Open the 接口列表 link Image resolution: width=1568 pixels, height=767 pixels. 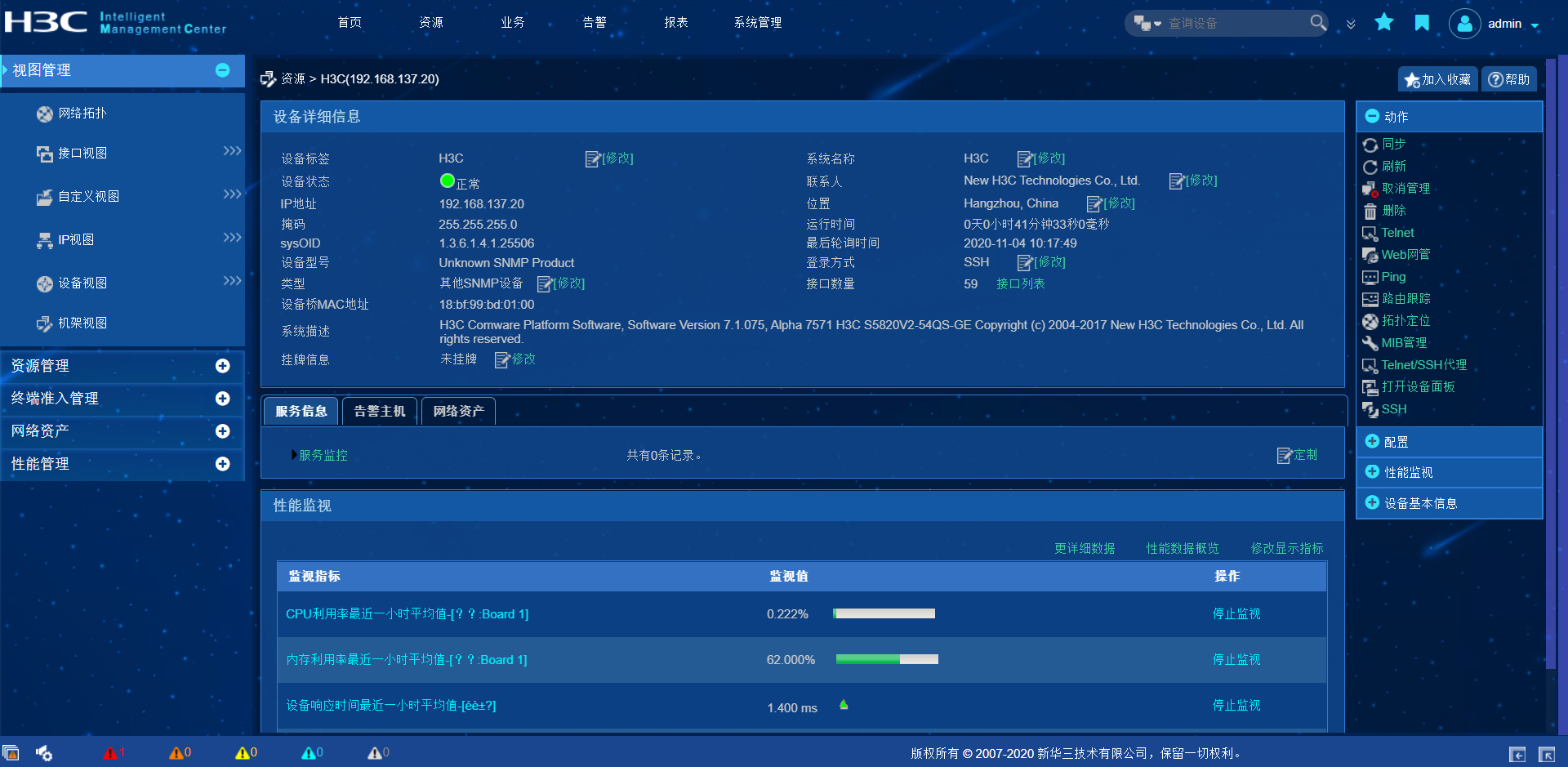(x=1021, y=283)
